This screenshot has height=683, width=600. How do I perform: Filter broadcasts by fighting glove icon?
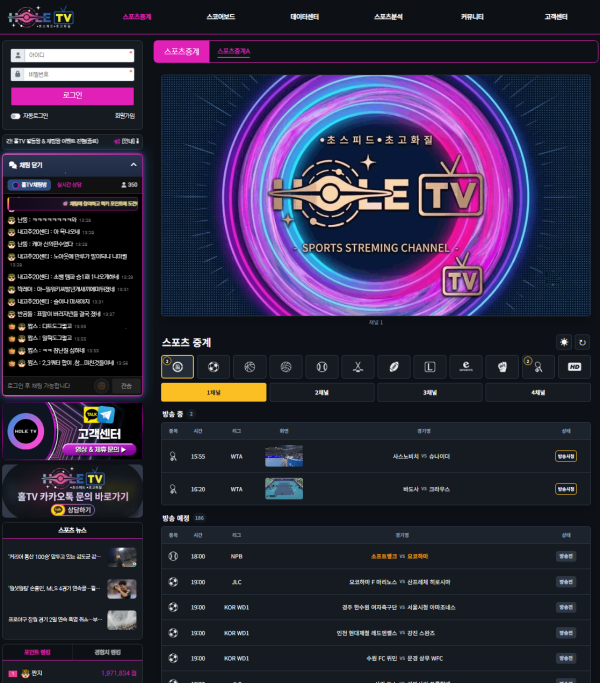pos(502,367)
